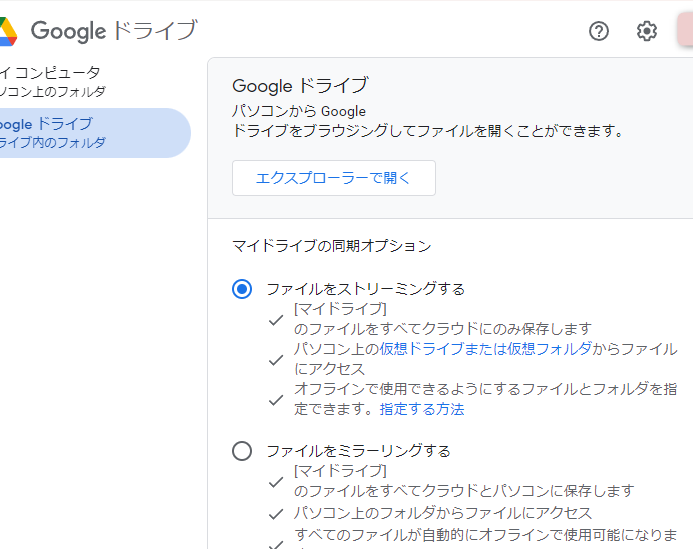This screenshot has height=549, width=693.
Task: Click the マイドライブの同期オプション heading
Action: pyautogui.click(x=332, y=246)
